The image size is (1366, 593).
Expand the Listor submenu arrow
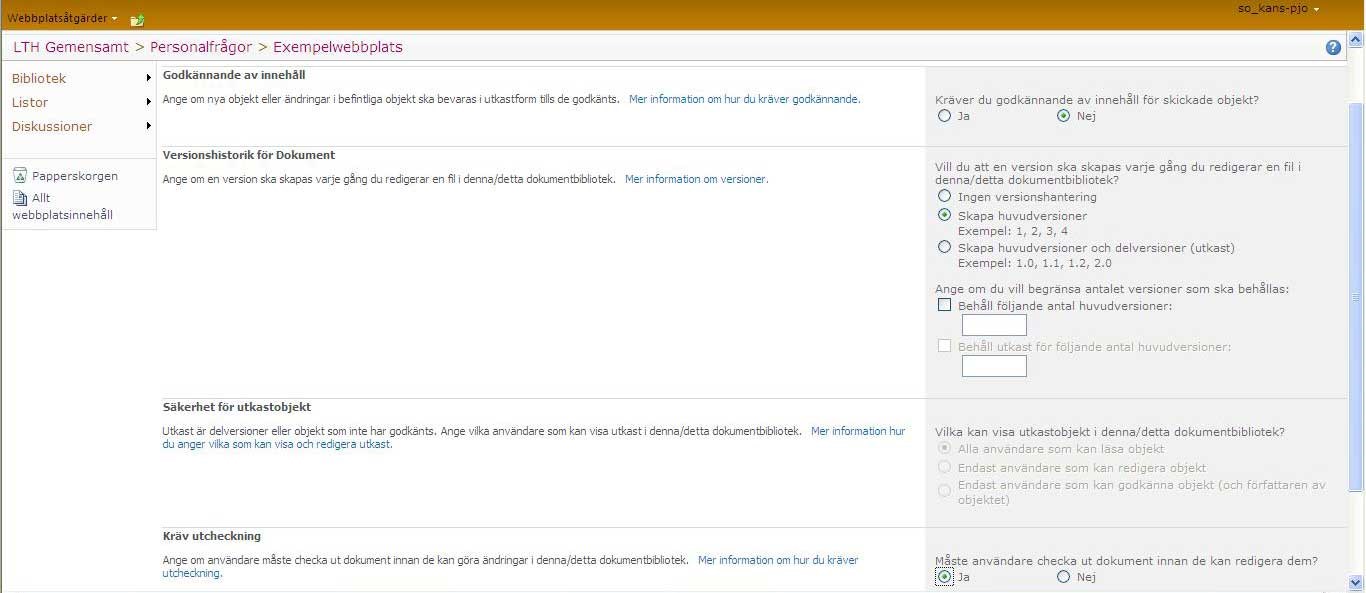pyautogui.click(x=149, y=102)
